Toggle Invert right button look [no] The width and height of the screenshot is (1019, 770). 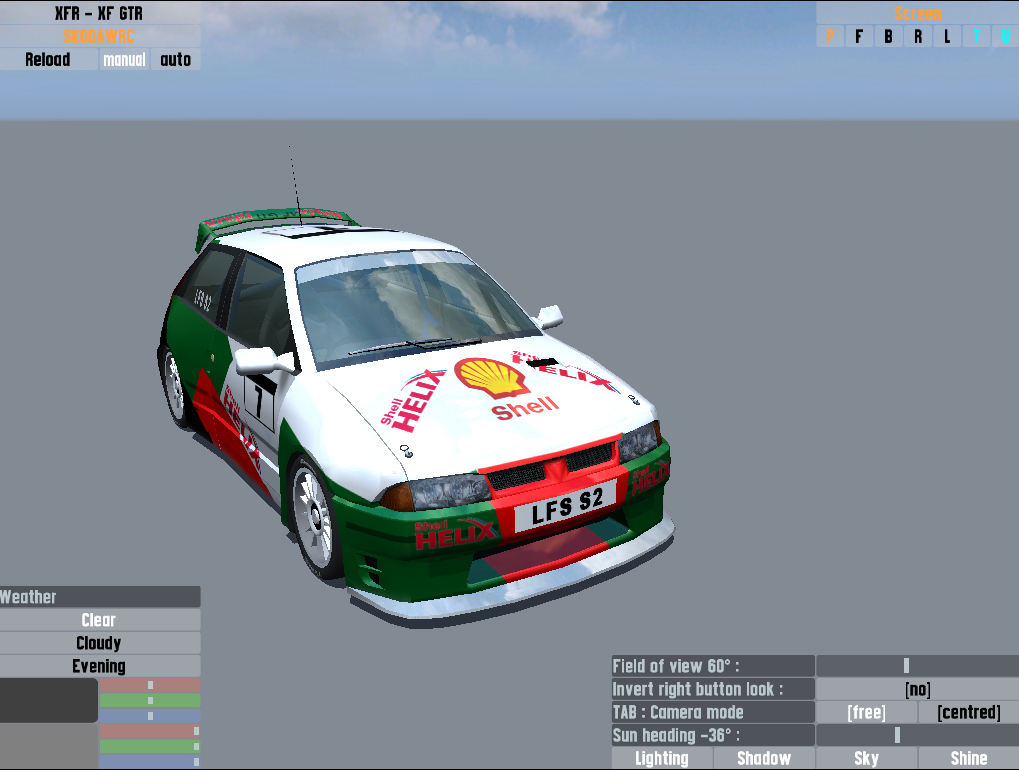pyautogui.click(x=918, y=689)
